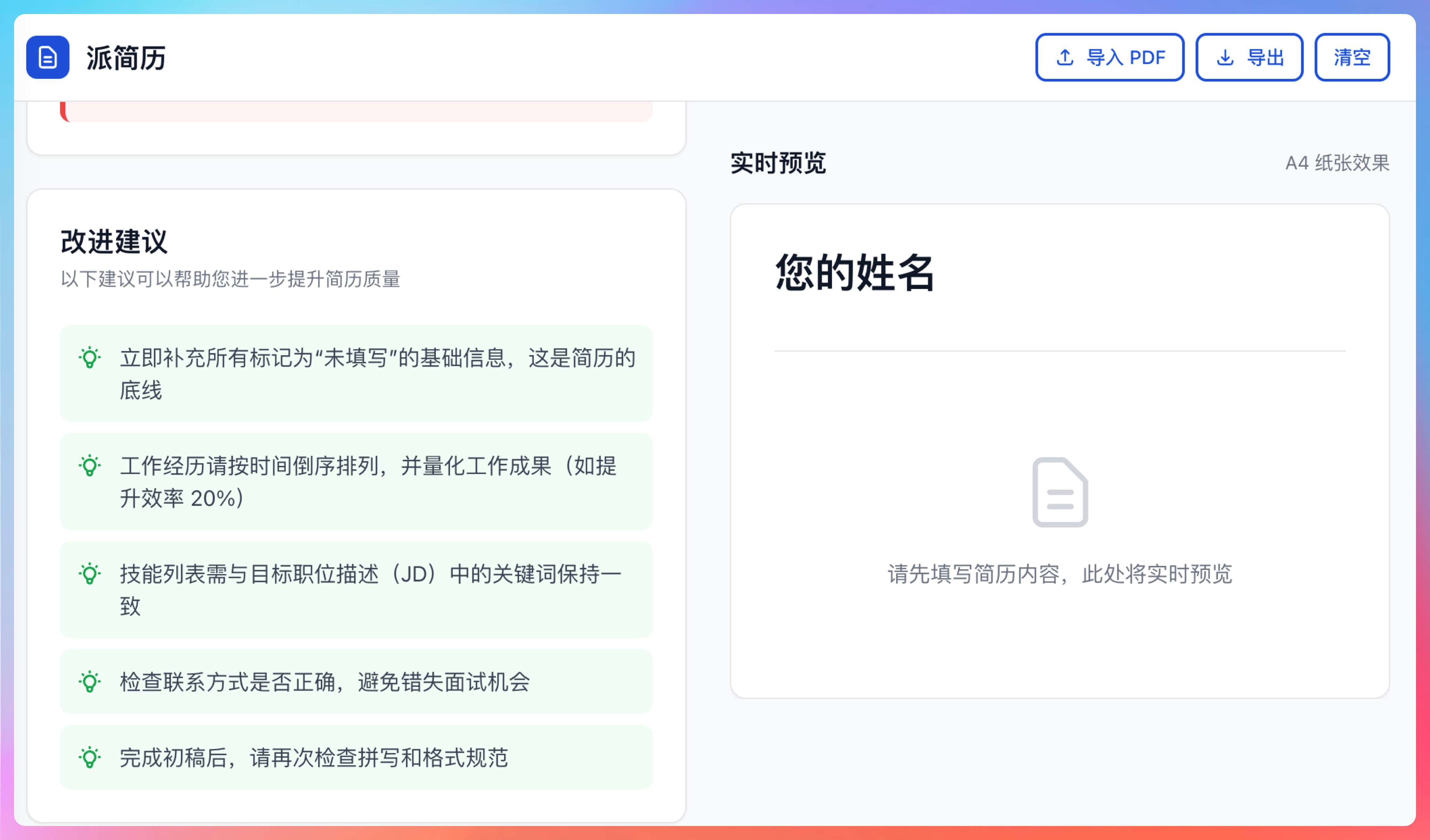Click the upload icon in 导入 PDF
The width and height of the screenshot is (1430, 840).
(x=1064, y=57)
